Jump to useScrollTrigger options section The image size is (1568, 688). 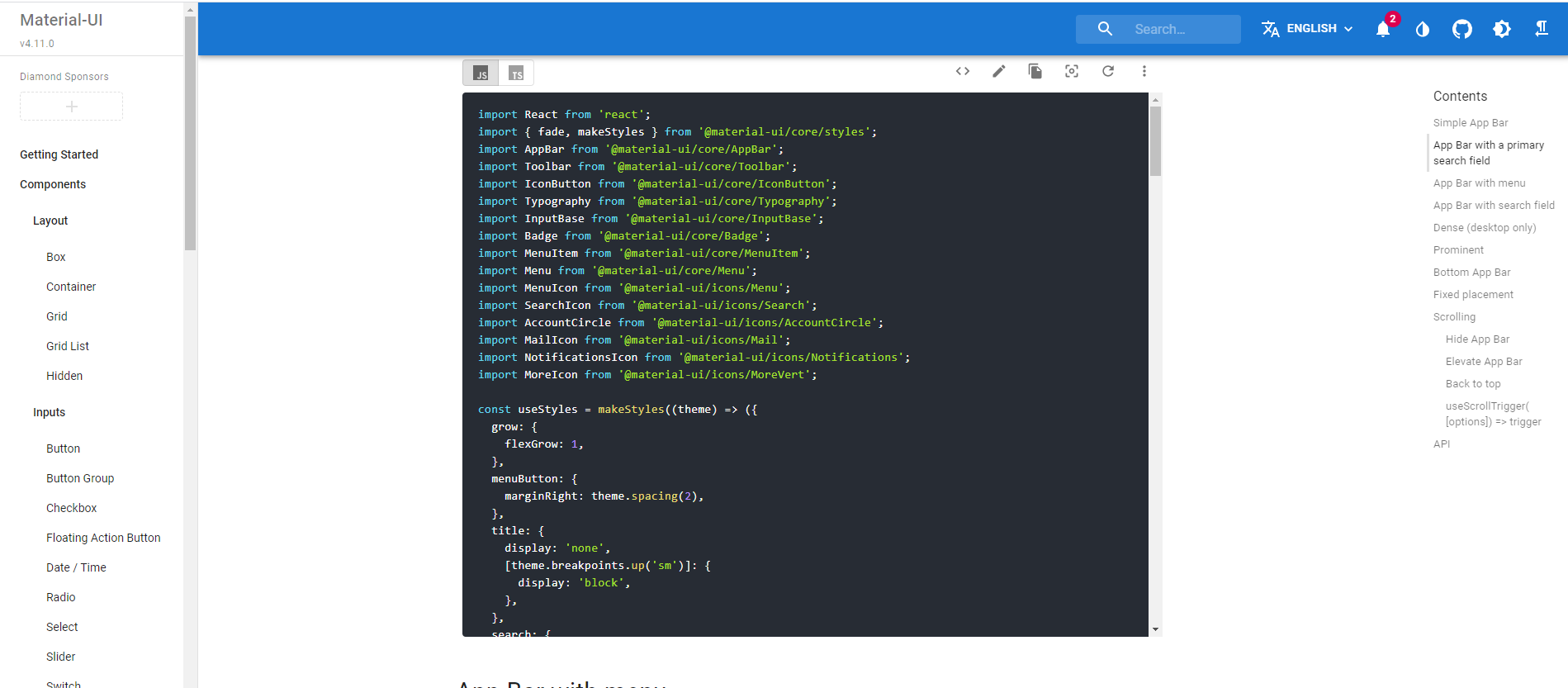[1493, 414]
